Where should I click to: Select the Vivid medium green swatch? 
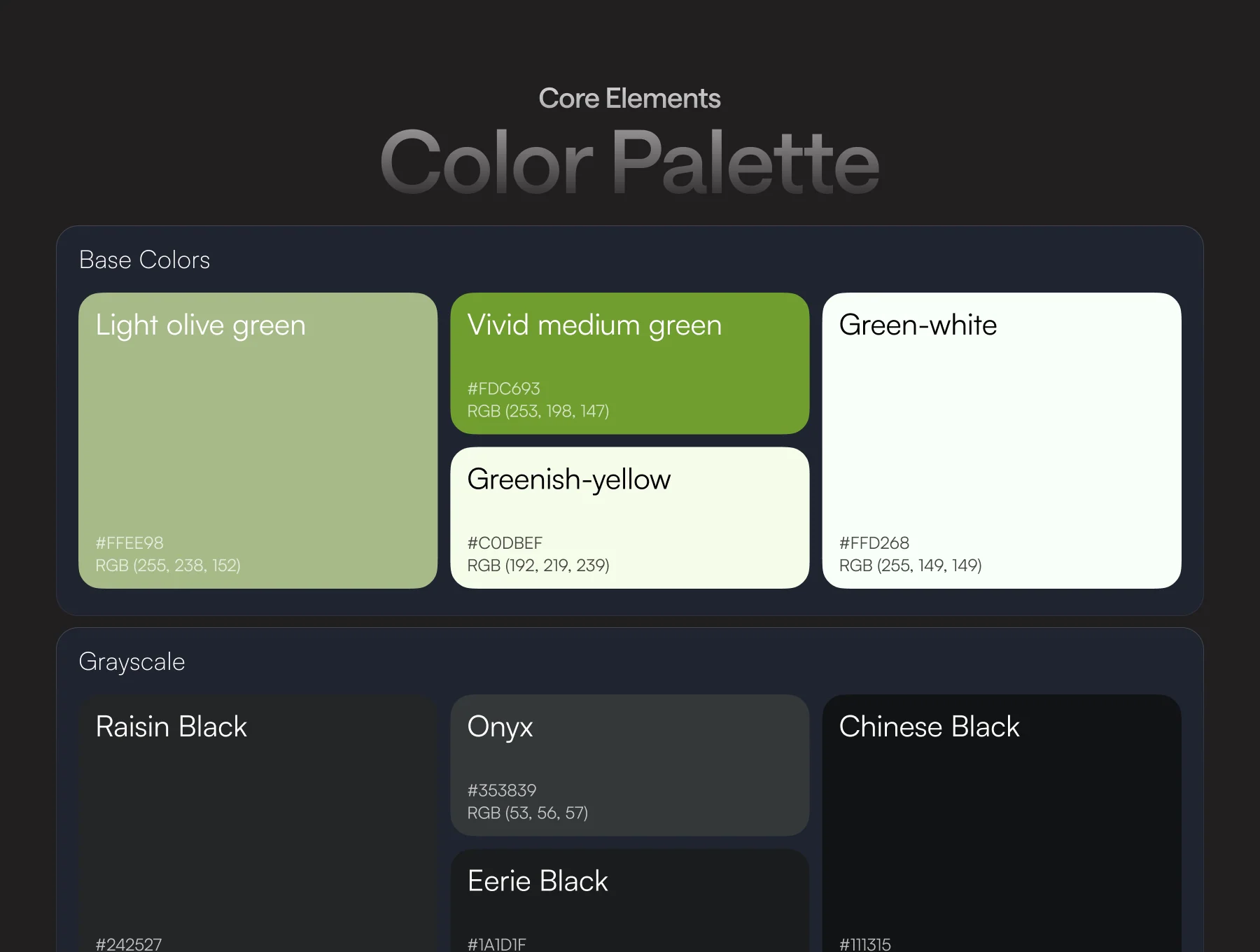click(629, 363)
